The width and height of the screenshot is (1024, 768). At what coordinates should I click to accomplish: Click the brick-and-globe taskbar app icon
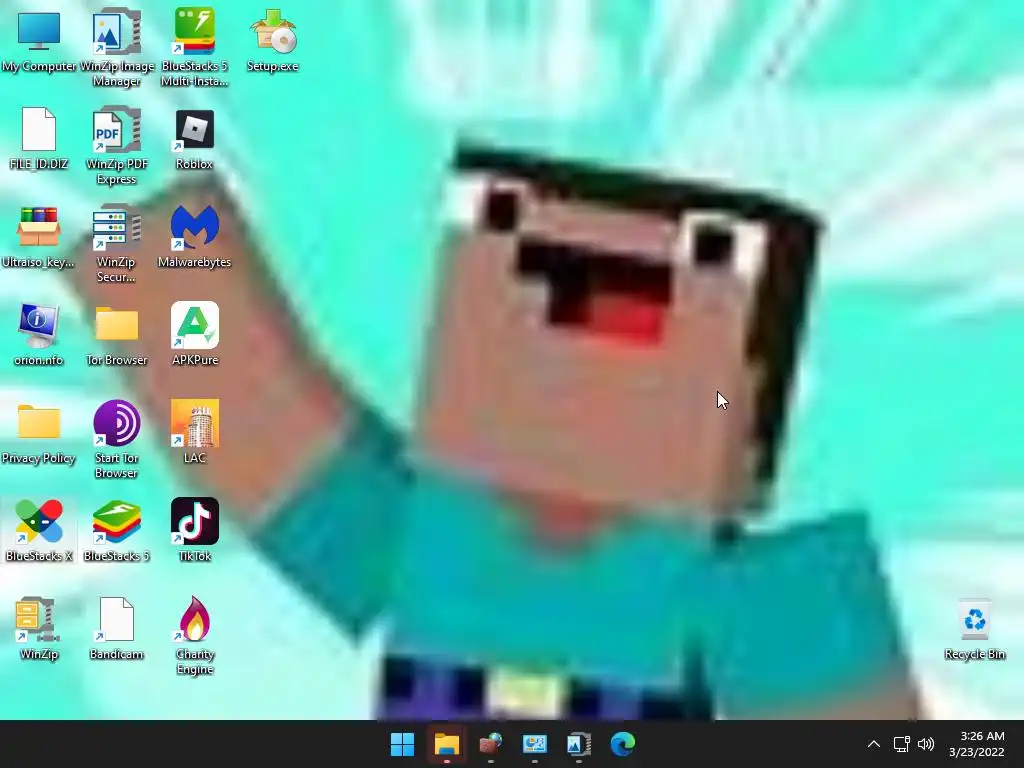(x=490, y=744)
